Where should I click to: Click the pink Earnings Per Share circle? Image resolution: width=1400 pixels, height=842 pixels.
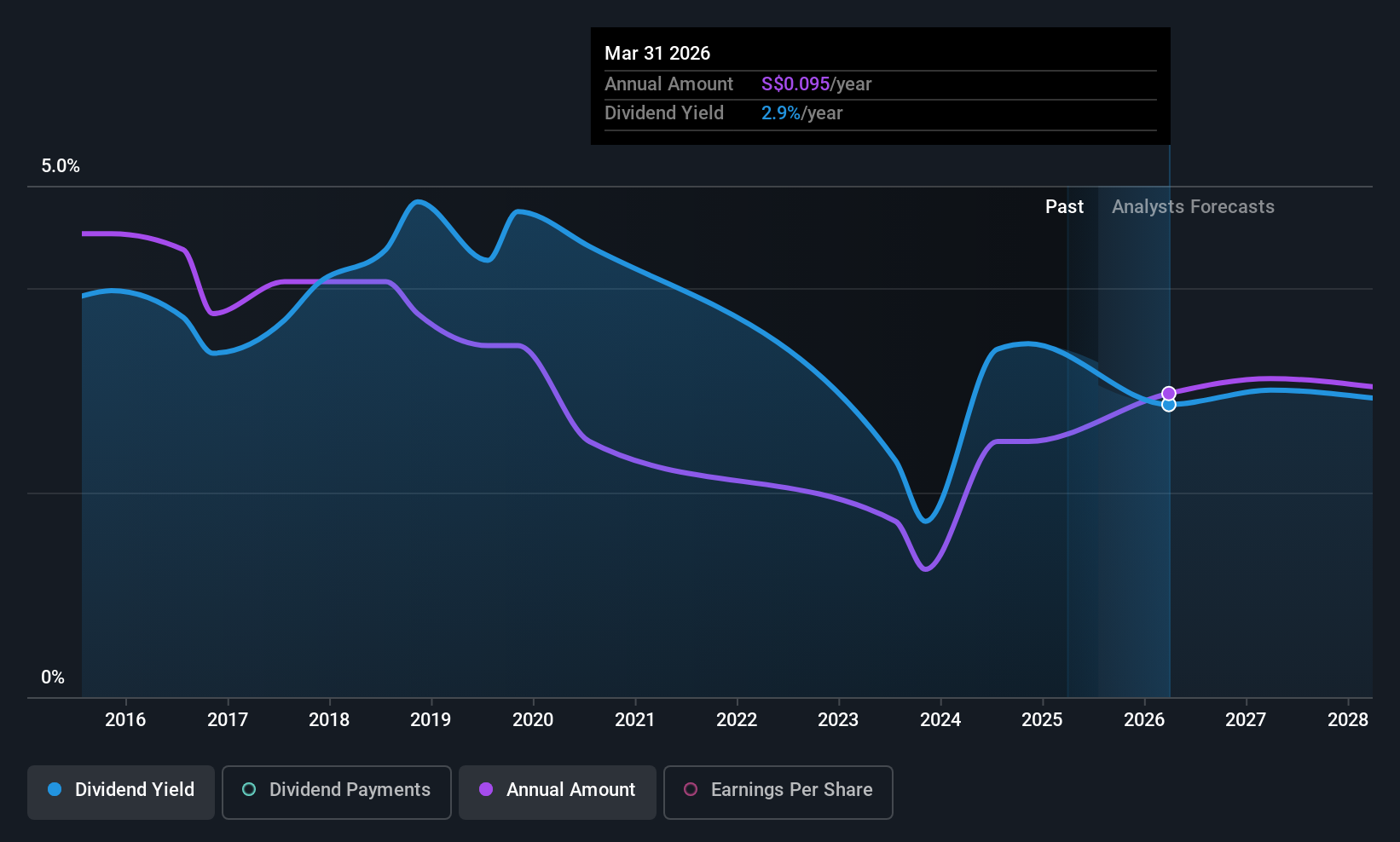point(691,789)
